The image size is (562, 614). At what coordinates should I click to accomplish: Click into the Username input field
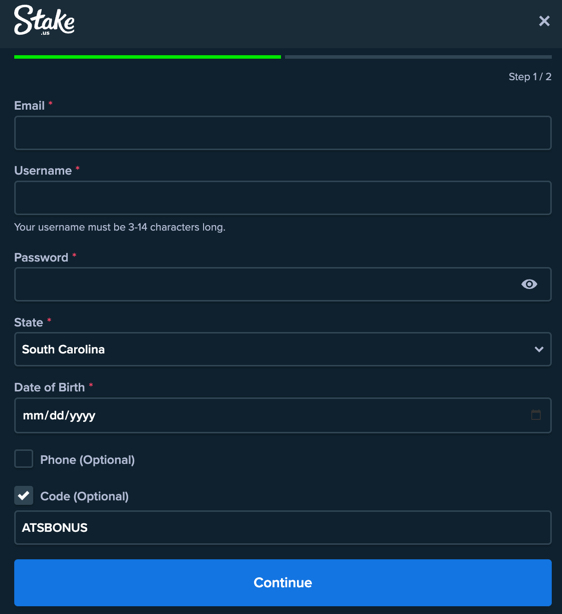click(x=283, y=198)
